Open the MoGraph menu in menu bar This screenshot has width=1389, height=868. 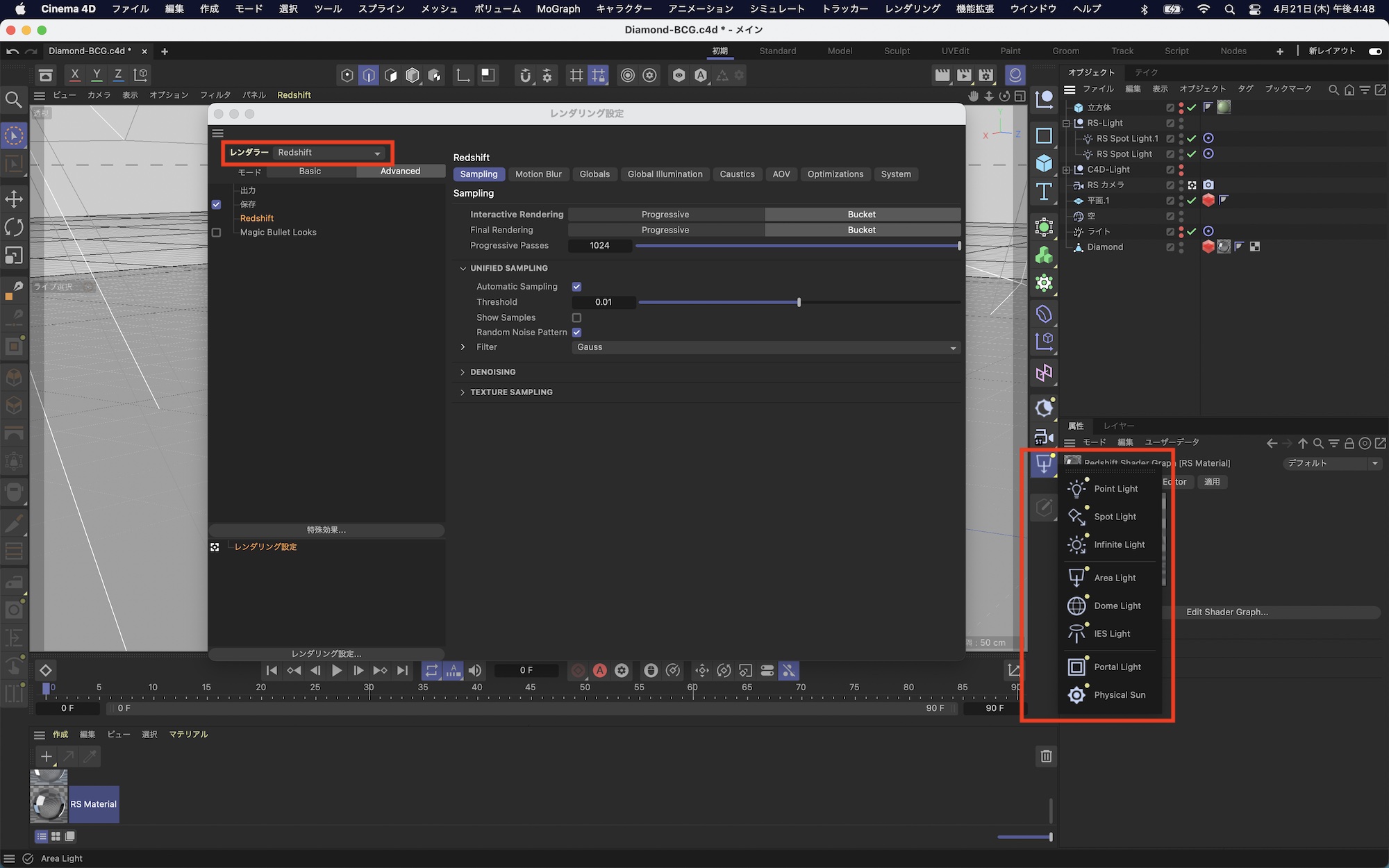point(558,9)
